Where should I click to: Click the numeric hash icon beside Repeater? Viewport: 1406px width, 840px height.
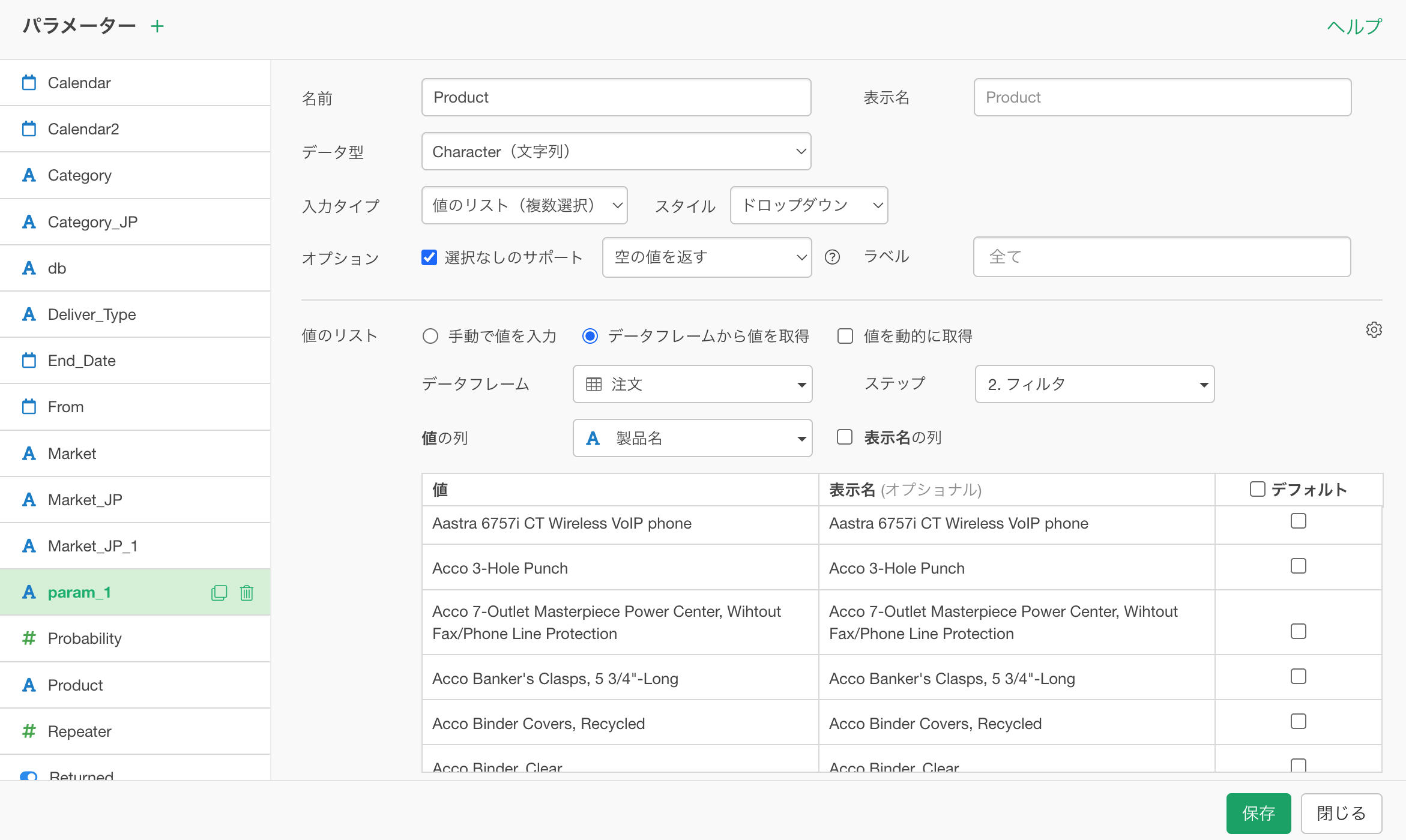tap(29, 731)
